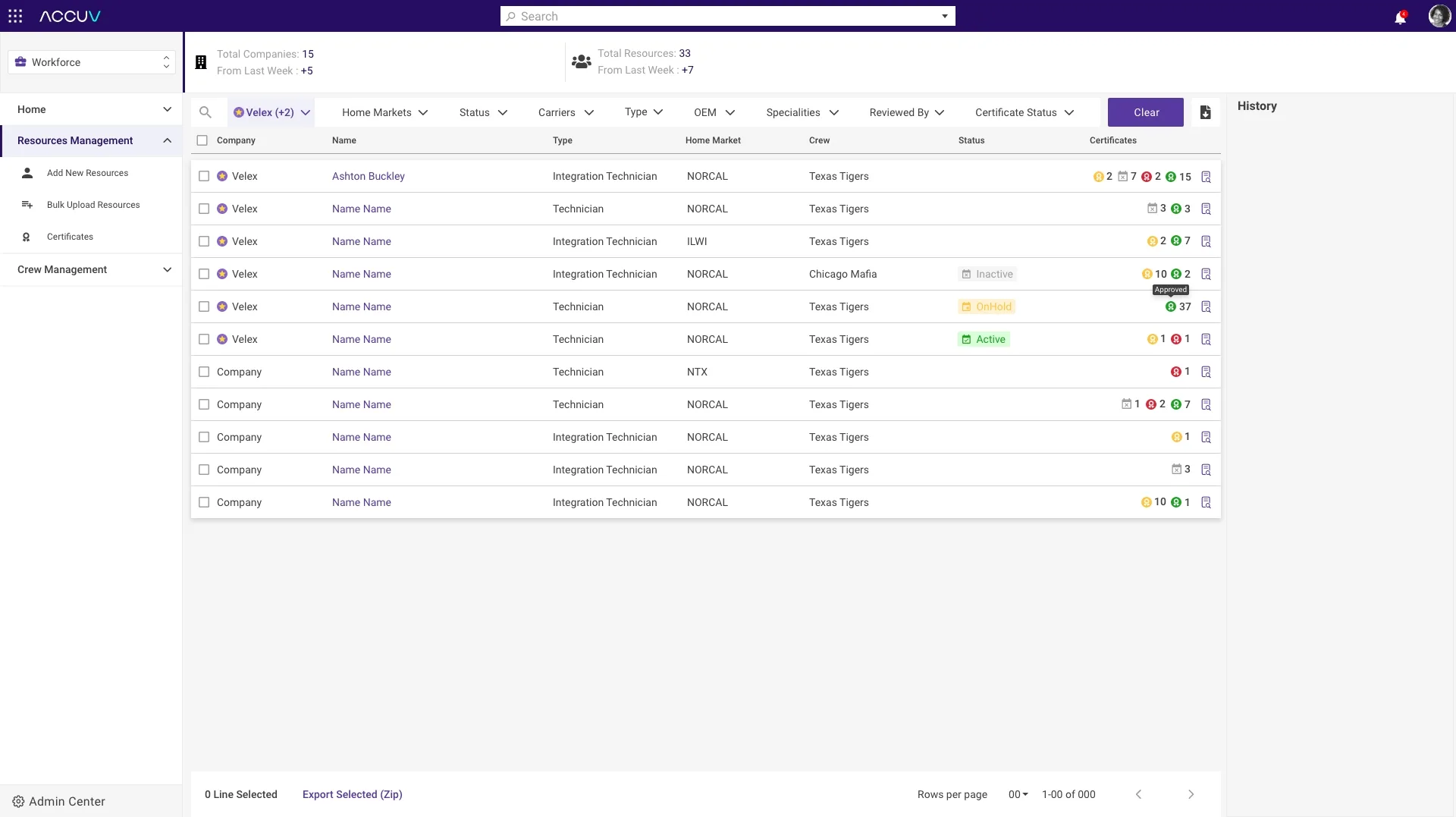Go to the previous page arrow
The image size is (1456, 817).
click(1138, 794)
